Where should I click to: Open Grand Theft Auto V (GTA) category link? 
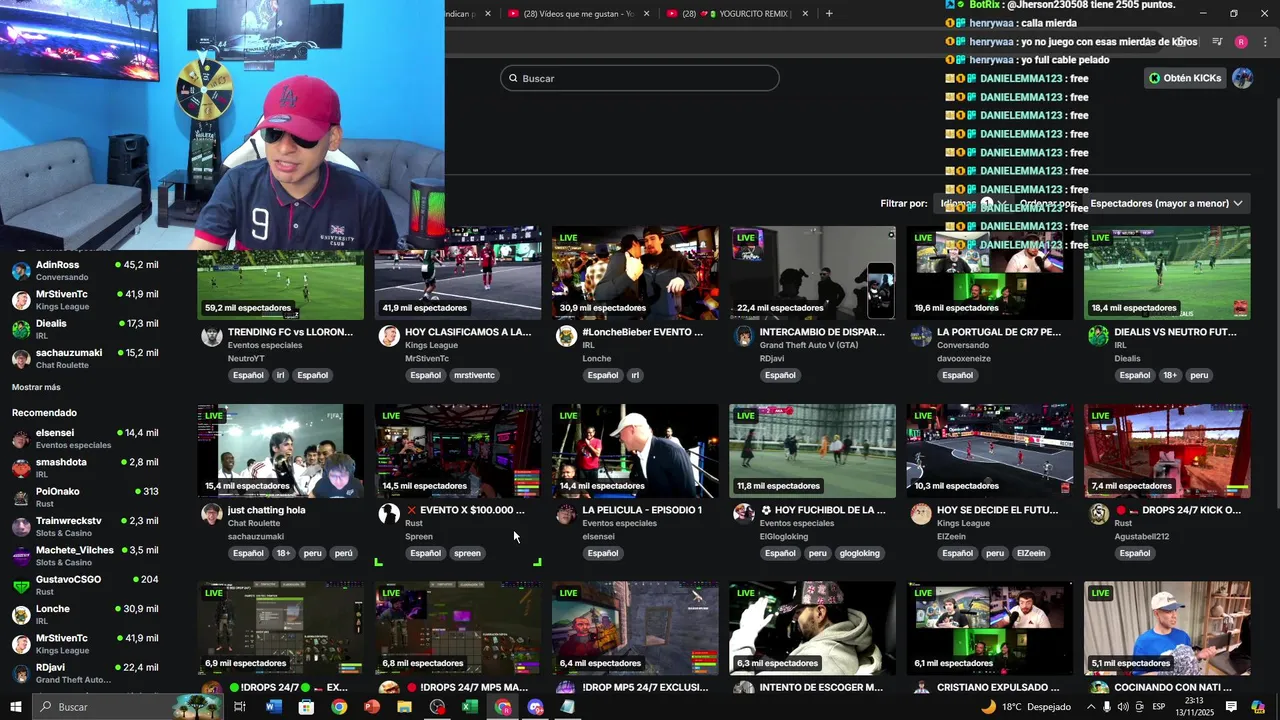point(809,345)
